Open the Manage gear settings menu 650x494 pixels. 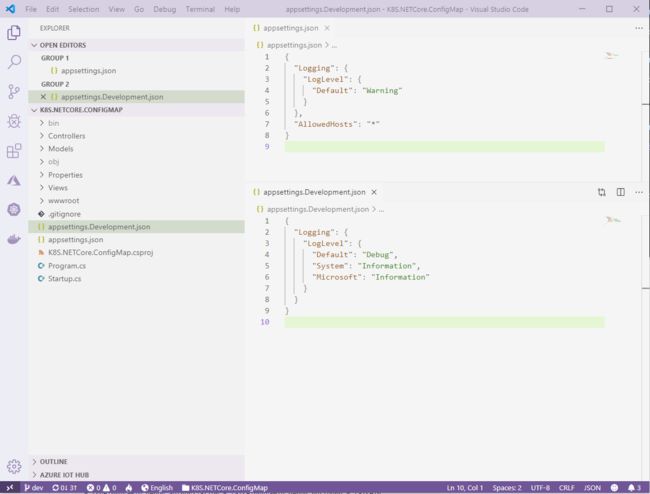[14, 467]
